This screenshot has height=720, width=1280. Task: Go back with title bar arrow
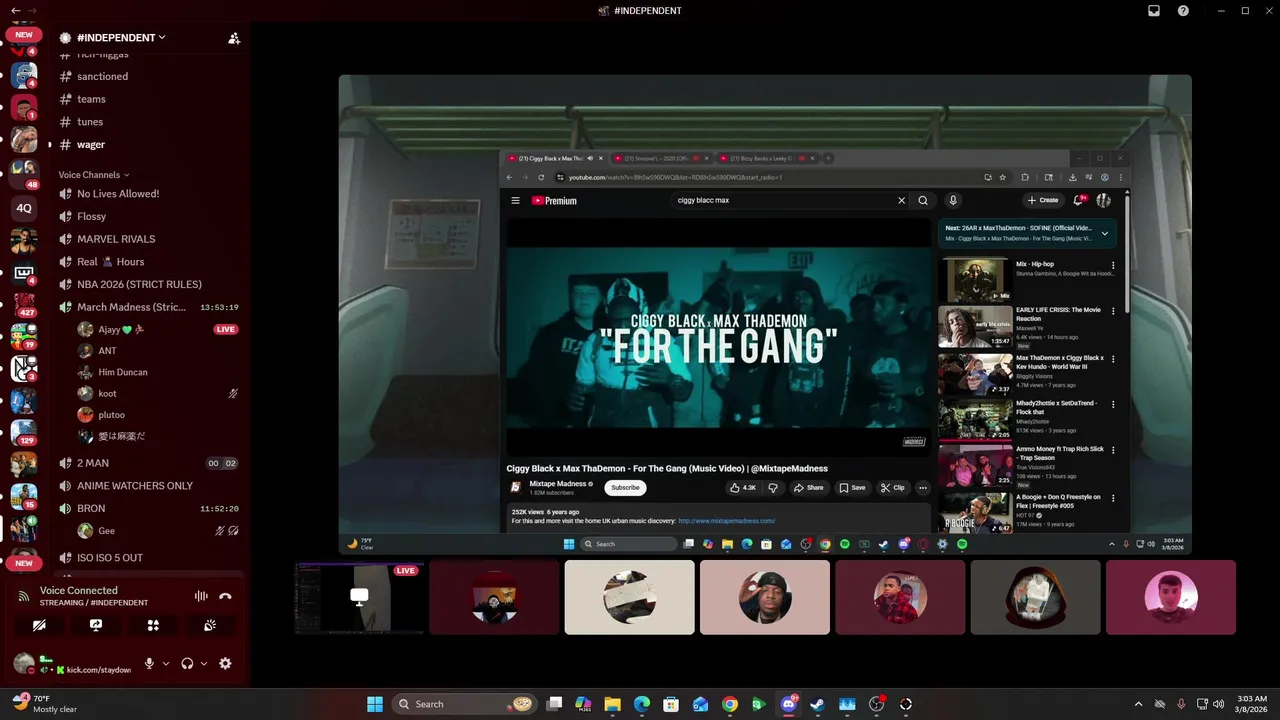pyautogui.click(x=16, y=10)
